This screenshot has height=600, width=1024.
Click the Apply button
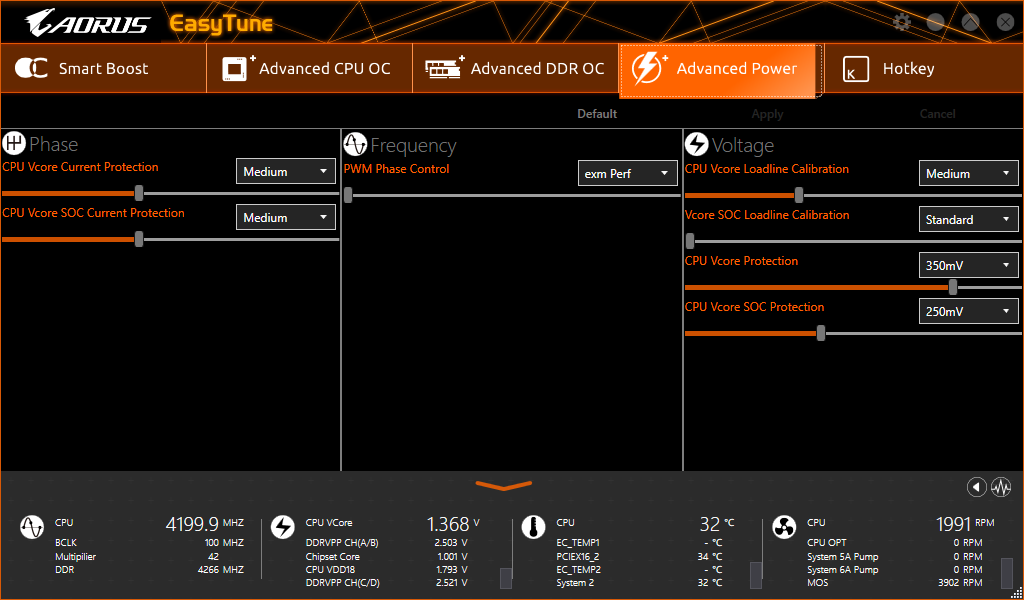[x=767, y=114]
